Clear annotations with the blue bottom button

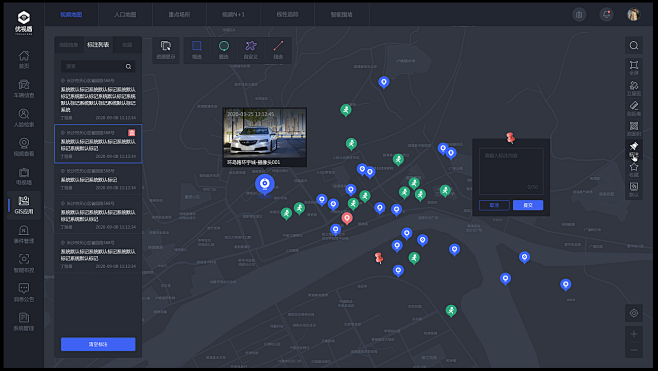coord(98,344)
